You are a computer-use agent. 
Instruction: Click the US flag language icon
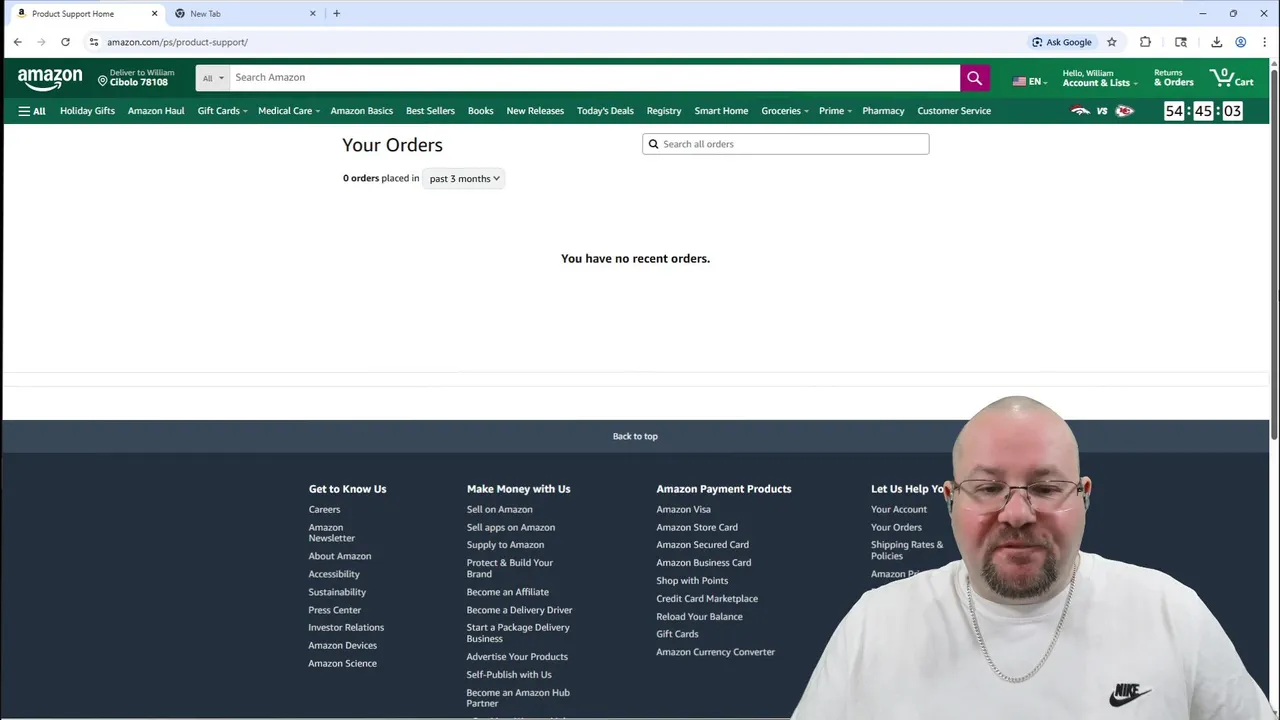coord(1019,82)
